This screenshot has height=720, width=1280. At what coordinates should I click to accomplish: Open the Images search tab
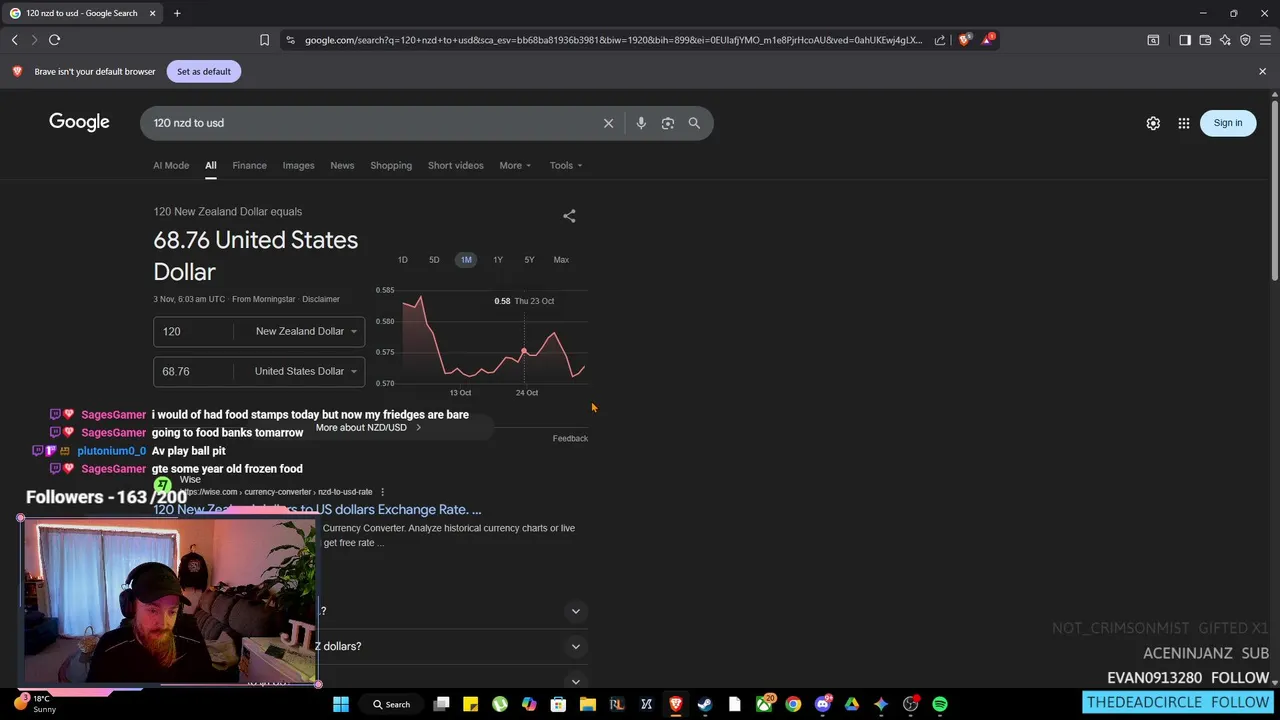click(x=298, y=166)
